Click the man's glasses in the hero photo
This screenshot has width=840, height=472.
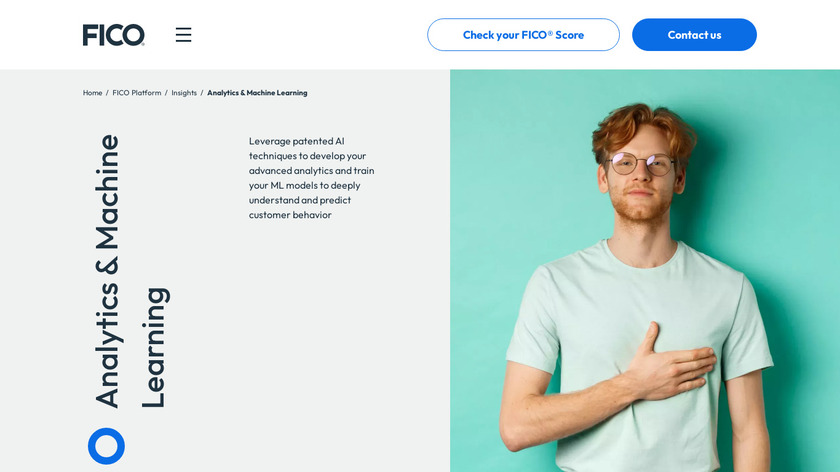[x=642, y=163]
